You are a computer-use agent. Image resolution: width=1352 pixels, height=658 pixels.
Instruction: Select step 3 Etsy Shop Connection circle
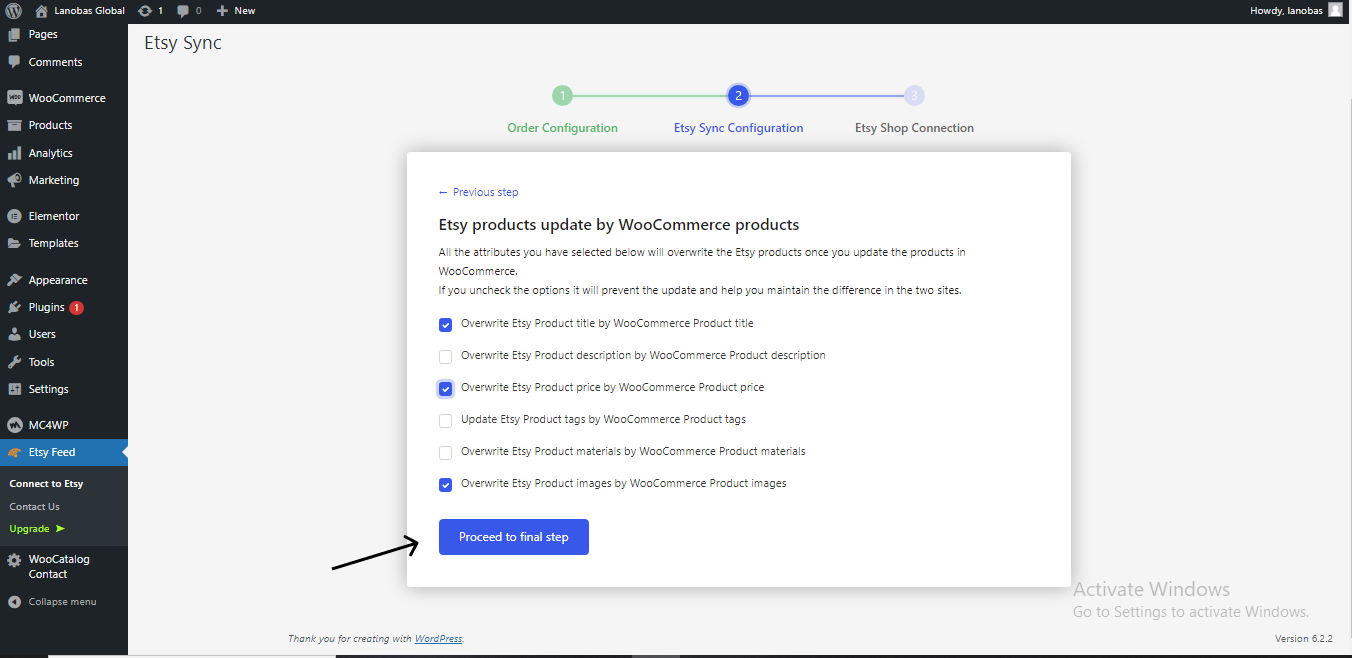[914, 96]
